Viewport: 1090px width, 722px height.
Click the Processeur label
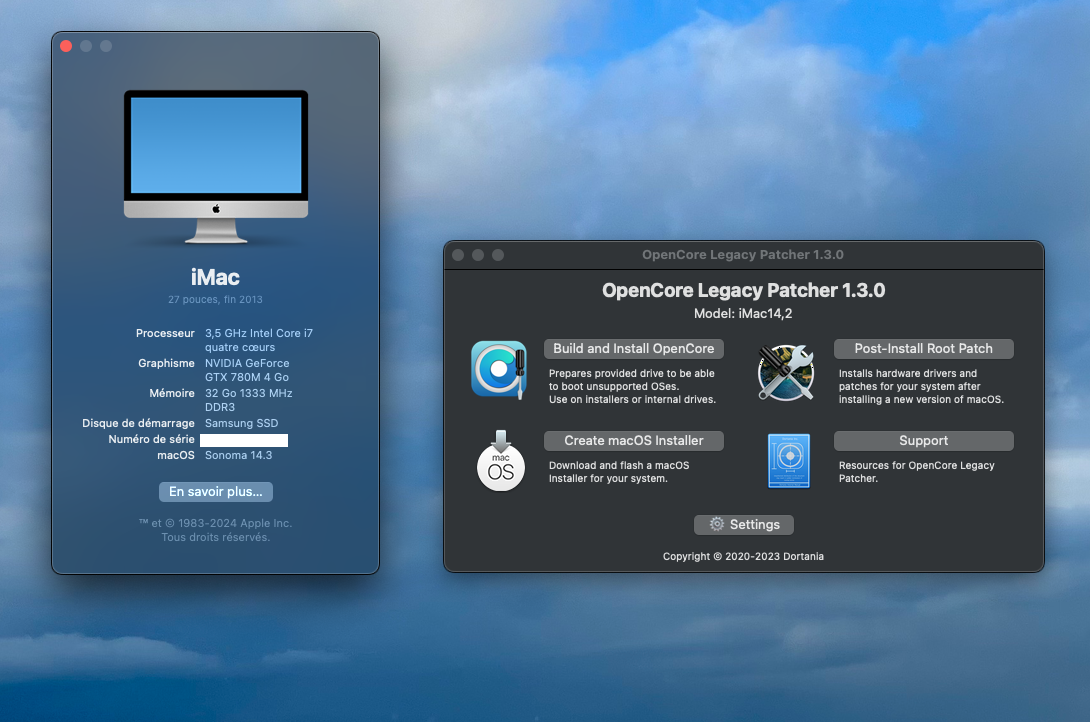pos(165,334)
